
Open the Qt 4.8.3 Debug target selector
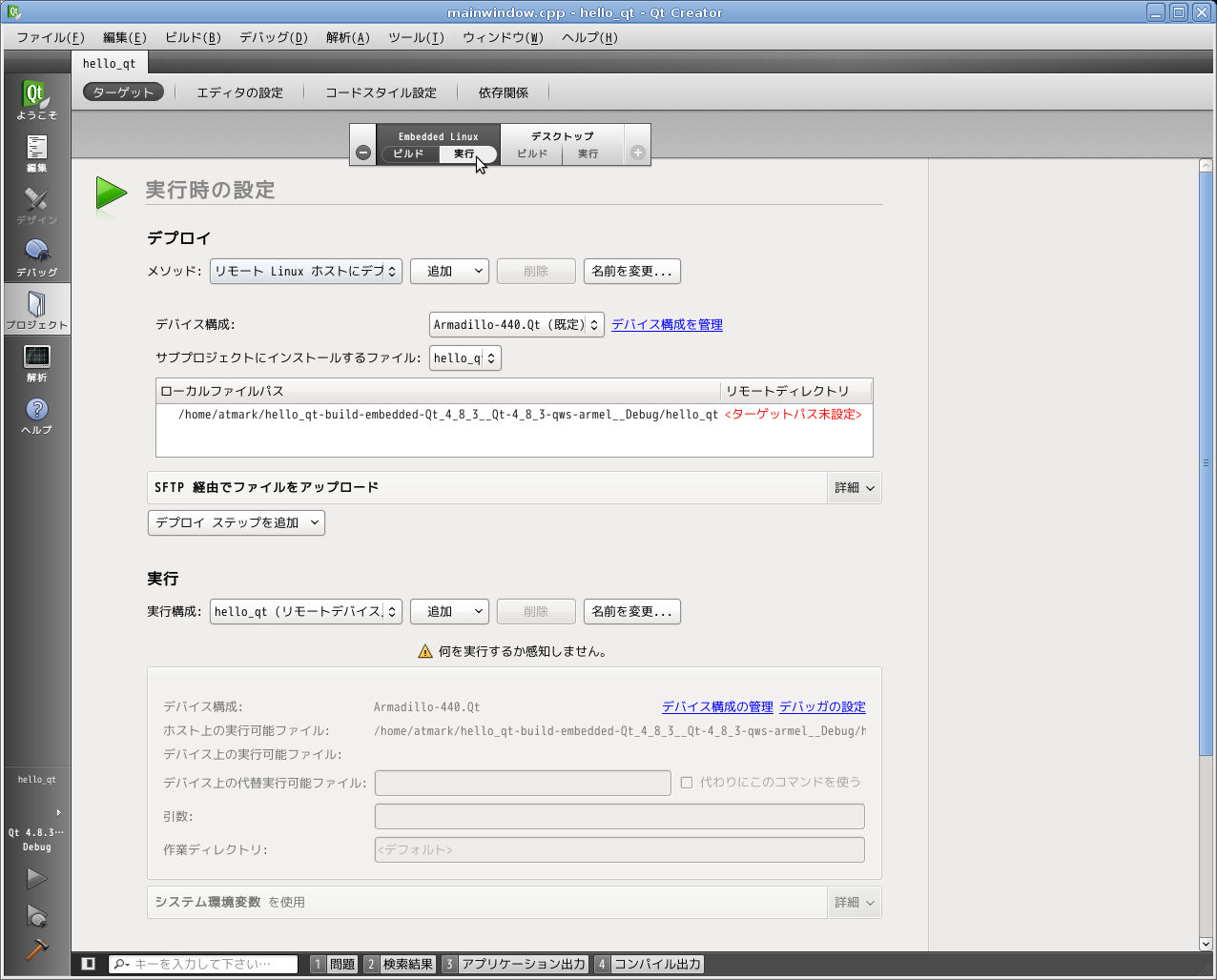click(36, 815)
